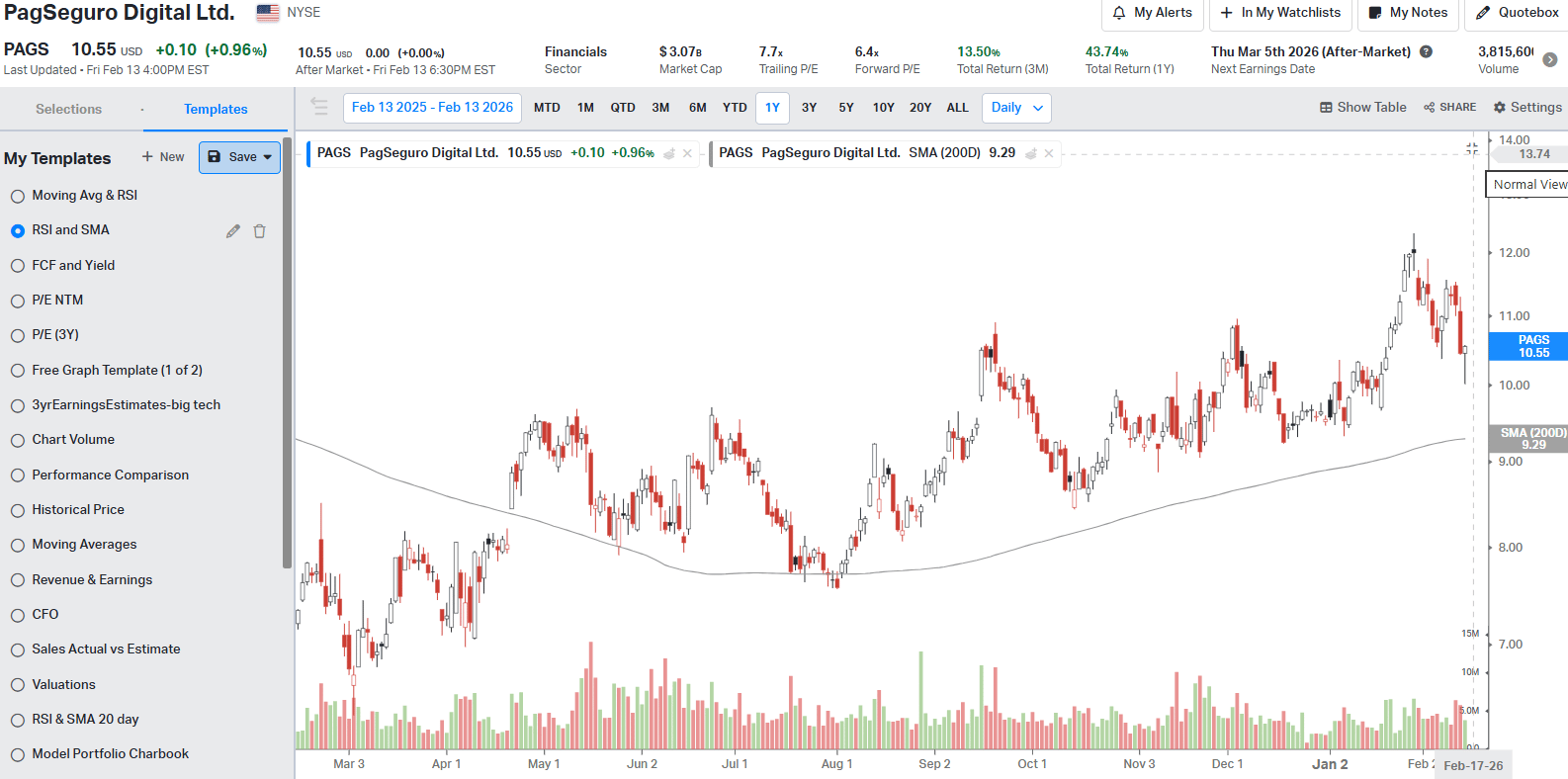The width and height of the screenshot is (1568, 779).
Task: Collapse the templates sidebar panel icon
Action: coord(318,107)
